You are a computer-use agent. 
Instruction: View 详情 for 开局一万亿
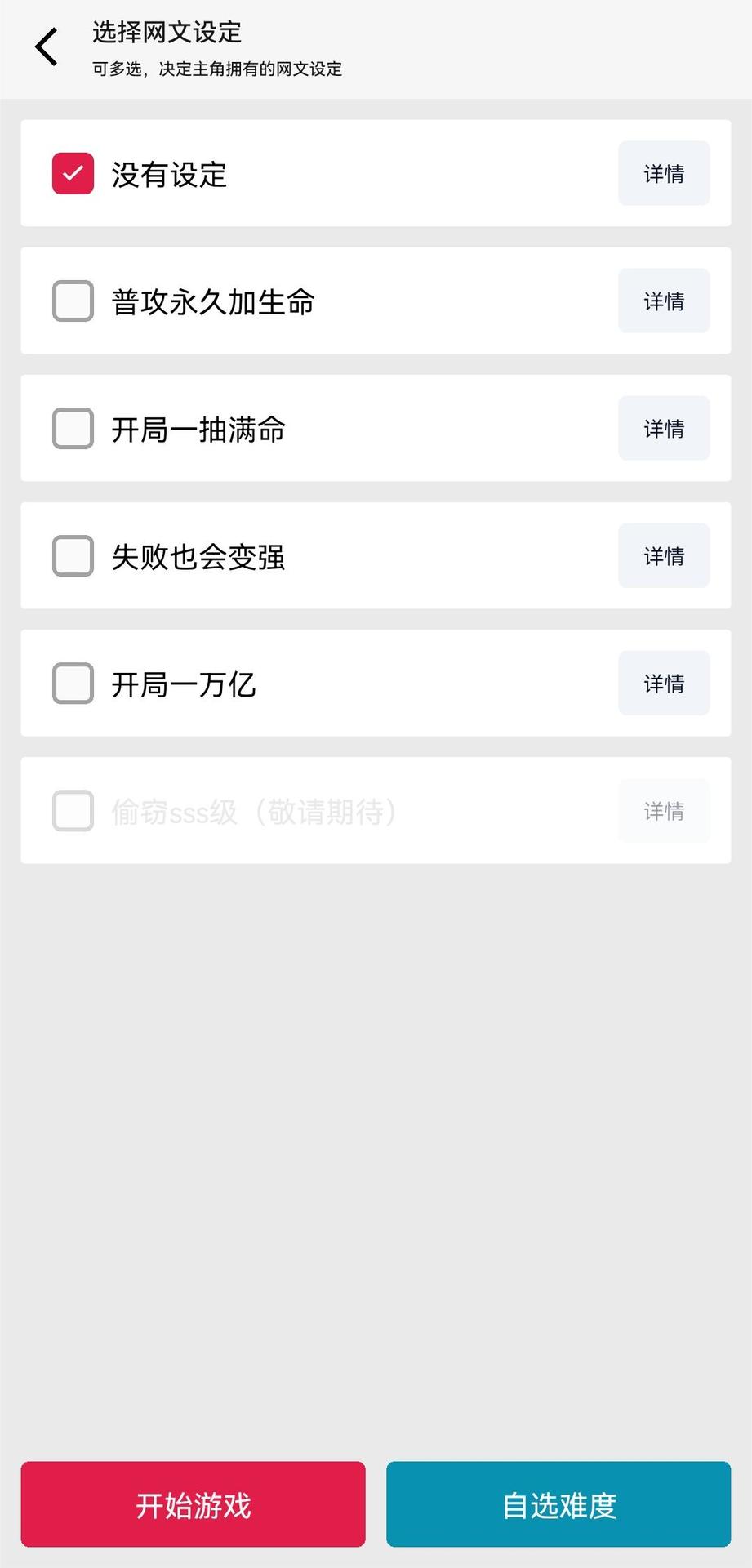click(x=663, y=684)
